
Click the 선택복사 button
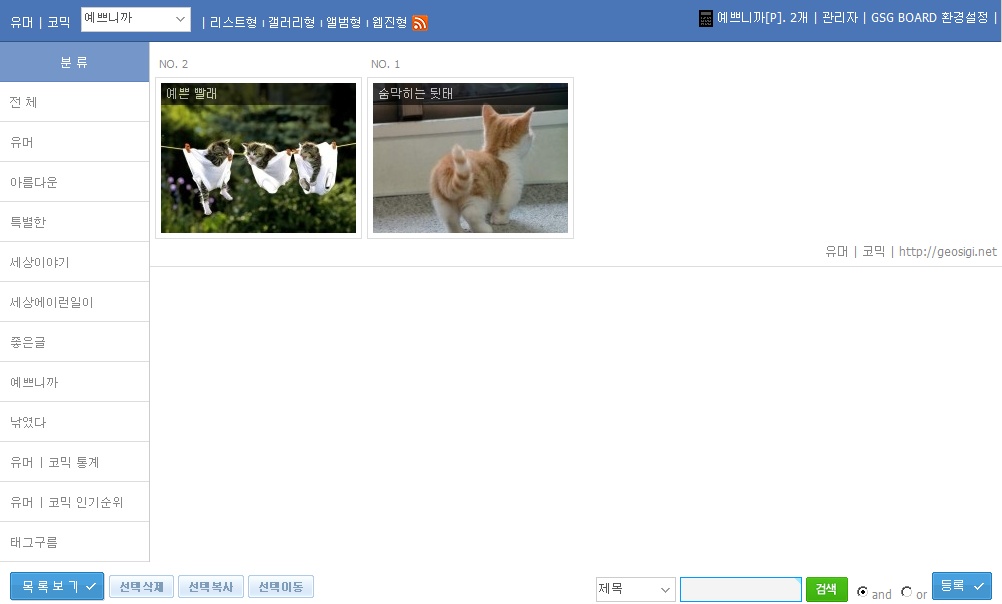211,587
